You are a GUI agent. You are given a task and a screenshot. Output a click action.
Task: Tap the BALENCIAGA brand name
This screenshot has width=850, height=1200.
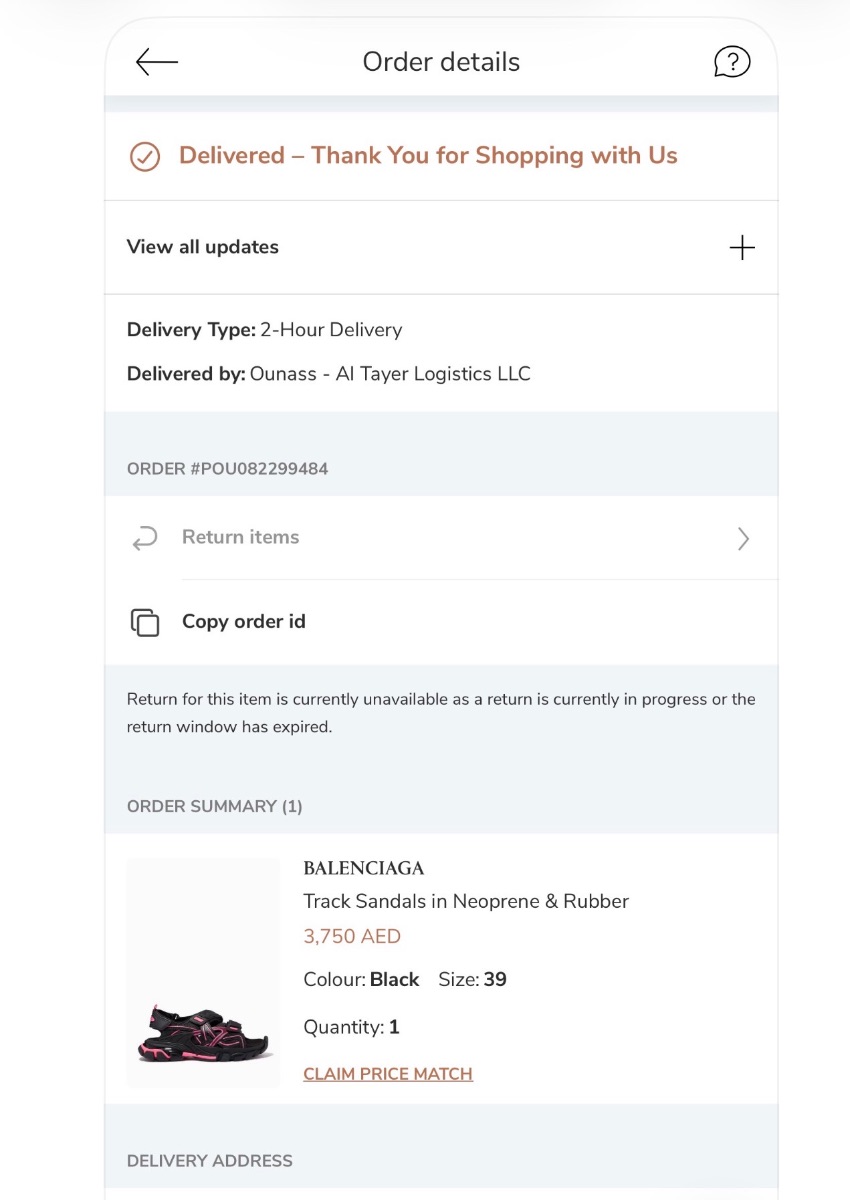(364, 868)
